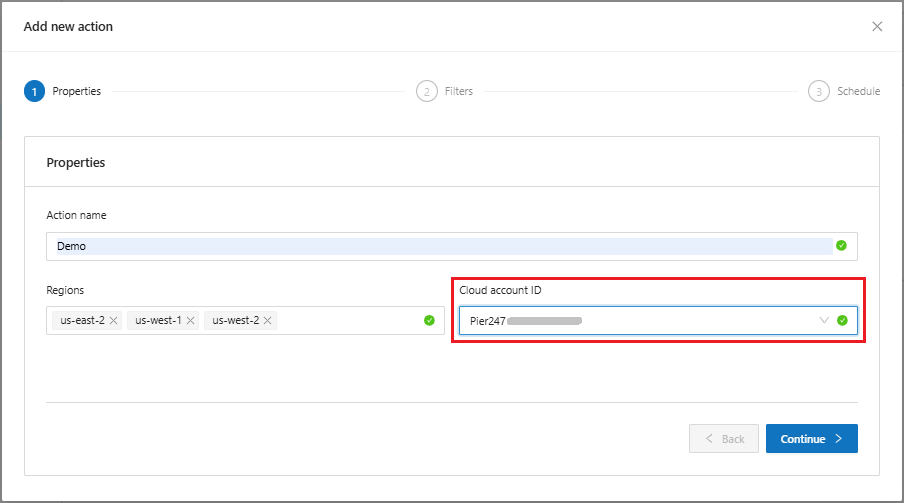The height and width of the screenshot is (503, 904).
Task: Click the step 2 number circle
Action: pyautogui.click(x=427, y=92)
